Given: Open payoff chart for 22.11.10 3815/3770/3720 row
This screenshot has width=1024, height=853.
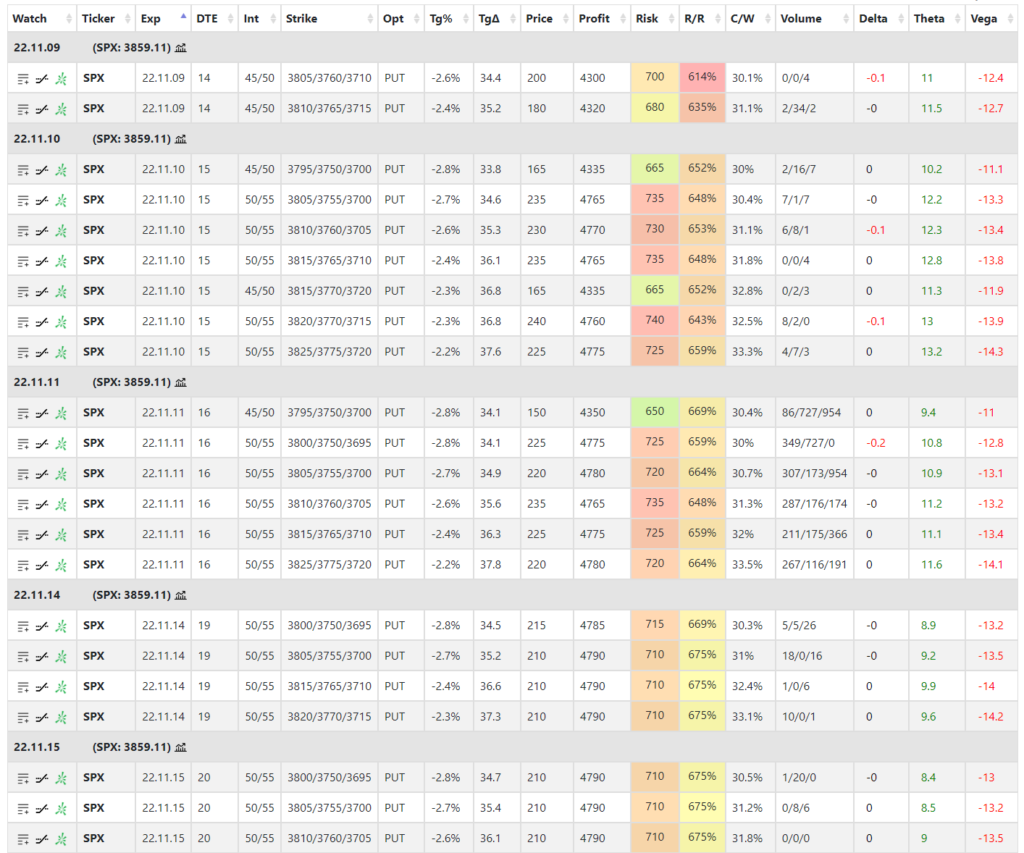Looking at the screenshot, I should 42,292.
